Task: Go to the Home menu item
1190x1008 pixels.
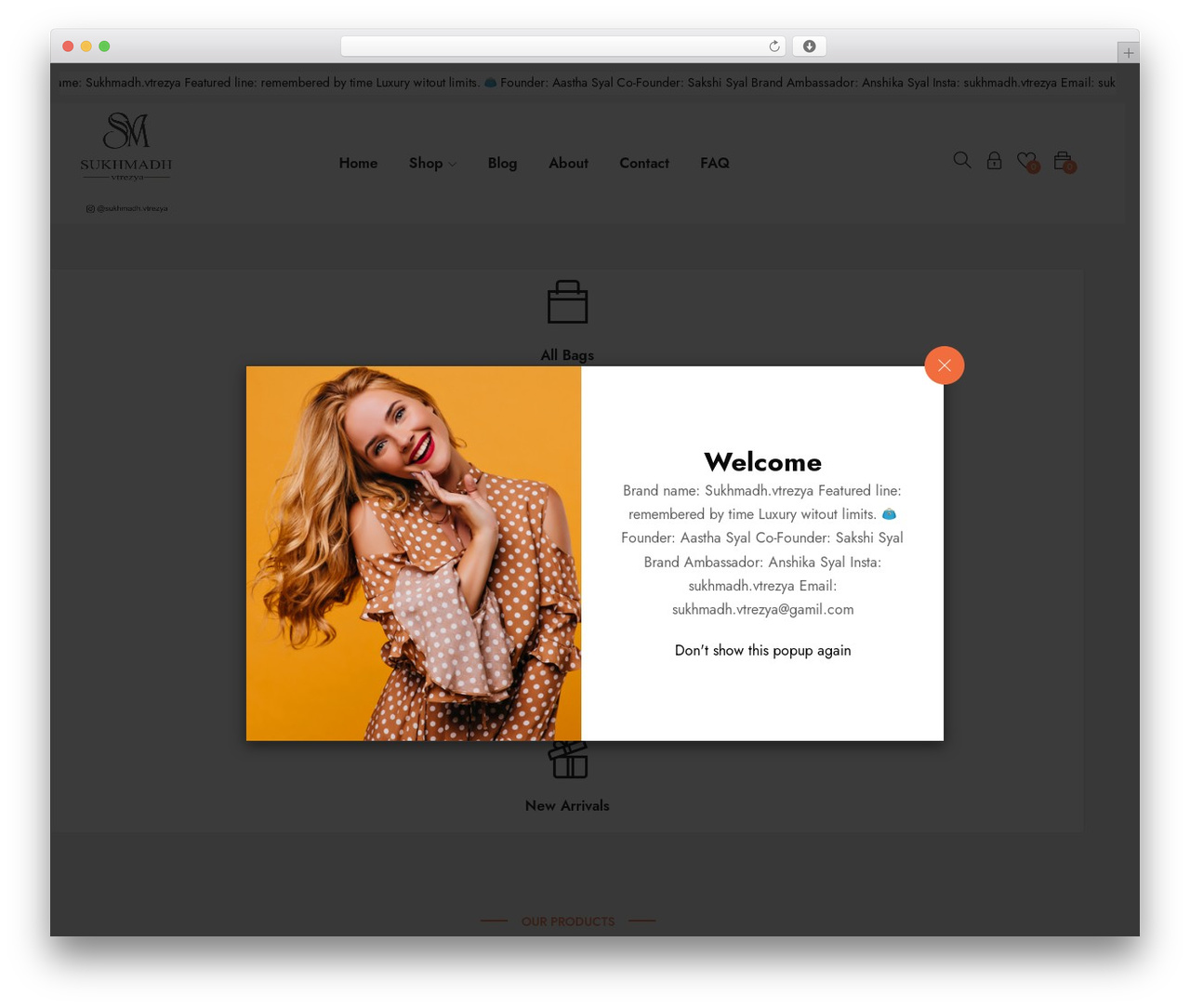Action: coord(358,163)
